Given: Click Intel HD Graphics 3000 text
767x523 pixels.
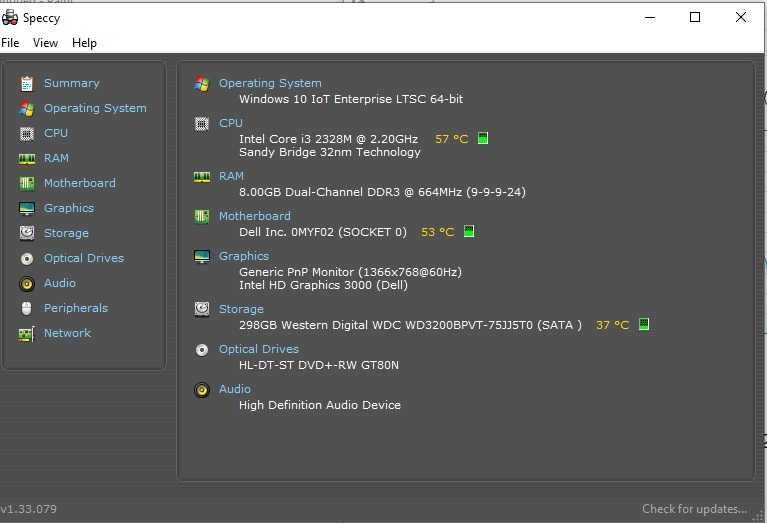Looking at the screenshot, I should coord(323,285).
